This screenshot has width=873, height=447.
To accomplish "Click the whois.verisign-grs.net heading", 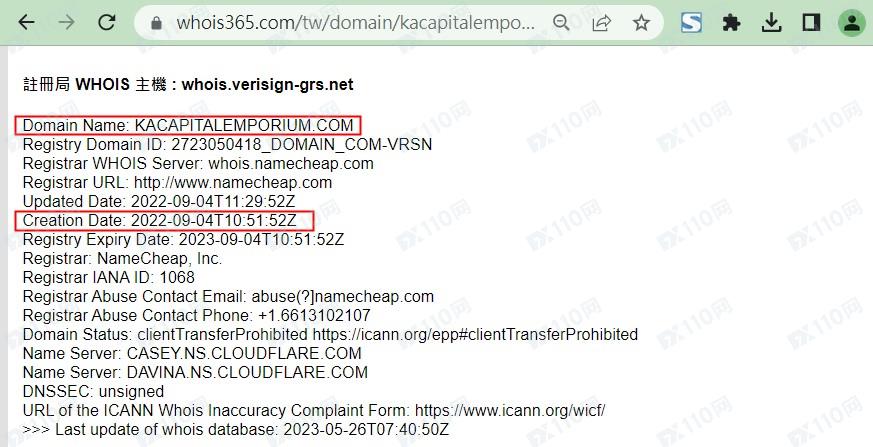I will tap(267, 85).
